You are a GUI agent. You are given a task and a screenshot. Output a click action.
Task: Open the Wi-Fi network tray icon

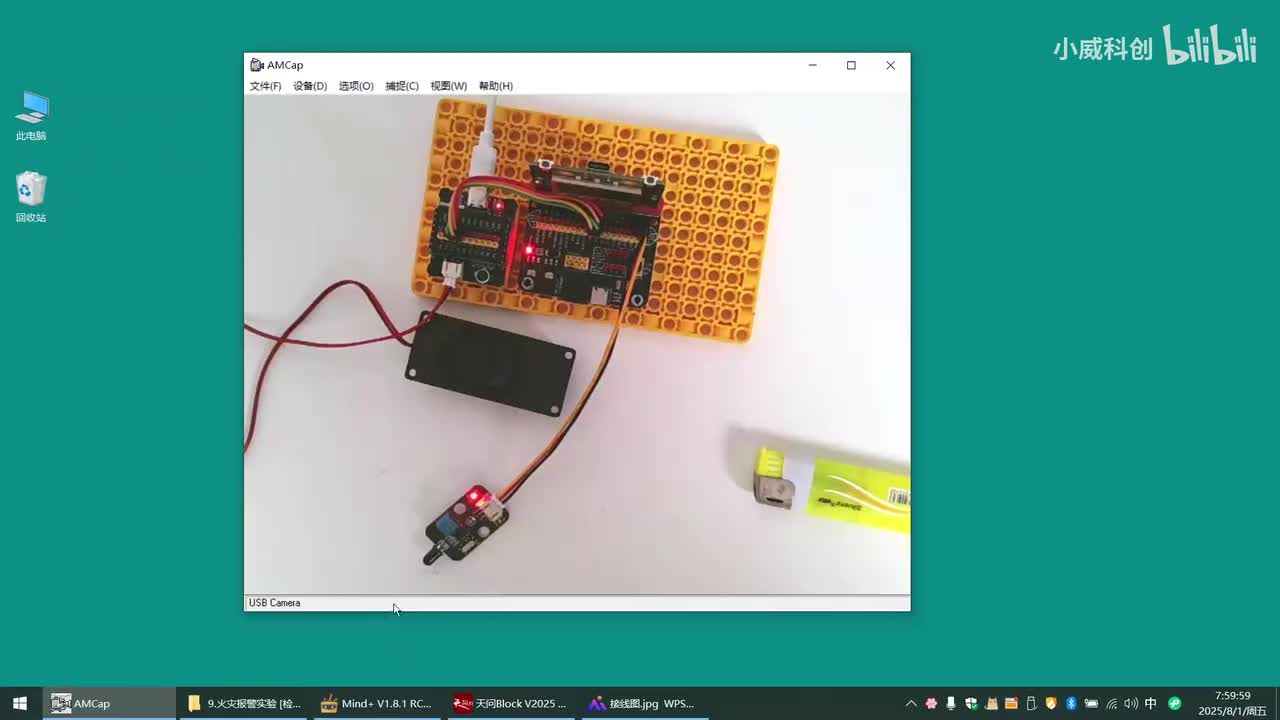coord(1111,704)
